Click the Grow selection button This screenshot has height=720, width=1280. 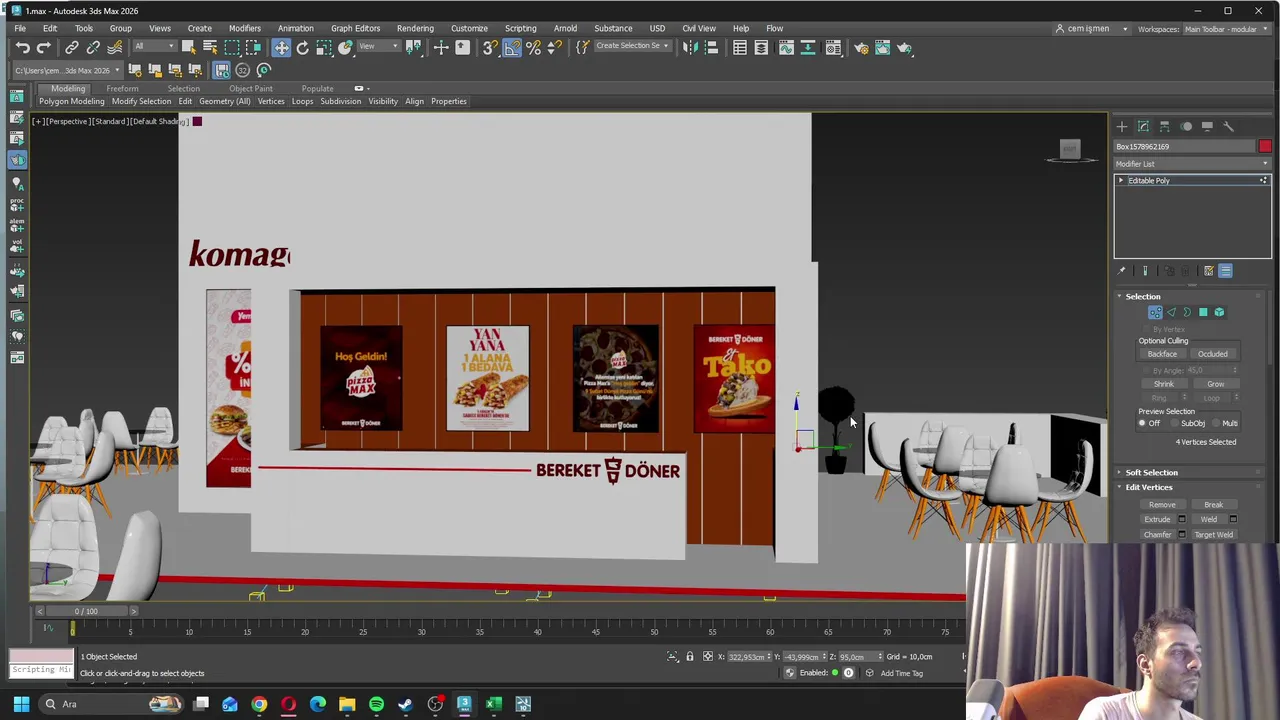tap(1215, 384)
